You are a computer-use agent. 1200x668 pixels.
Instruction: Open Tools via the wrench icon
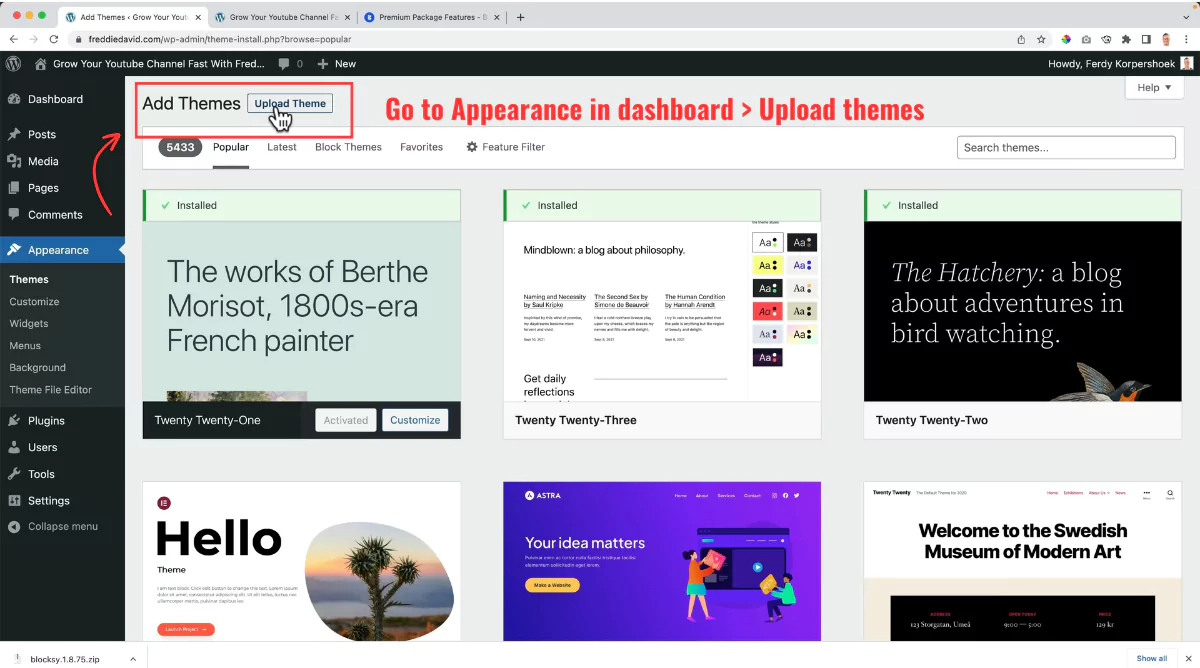[17, 474]
